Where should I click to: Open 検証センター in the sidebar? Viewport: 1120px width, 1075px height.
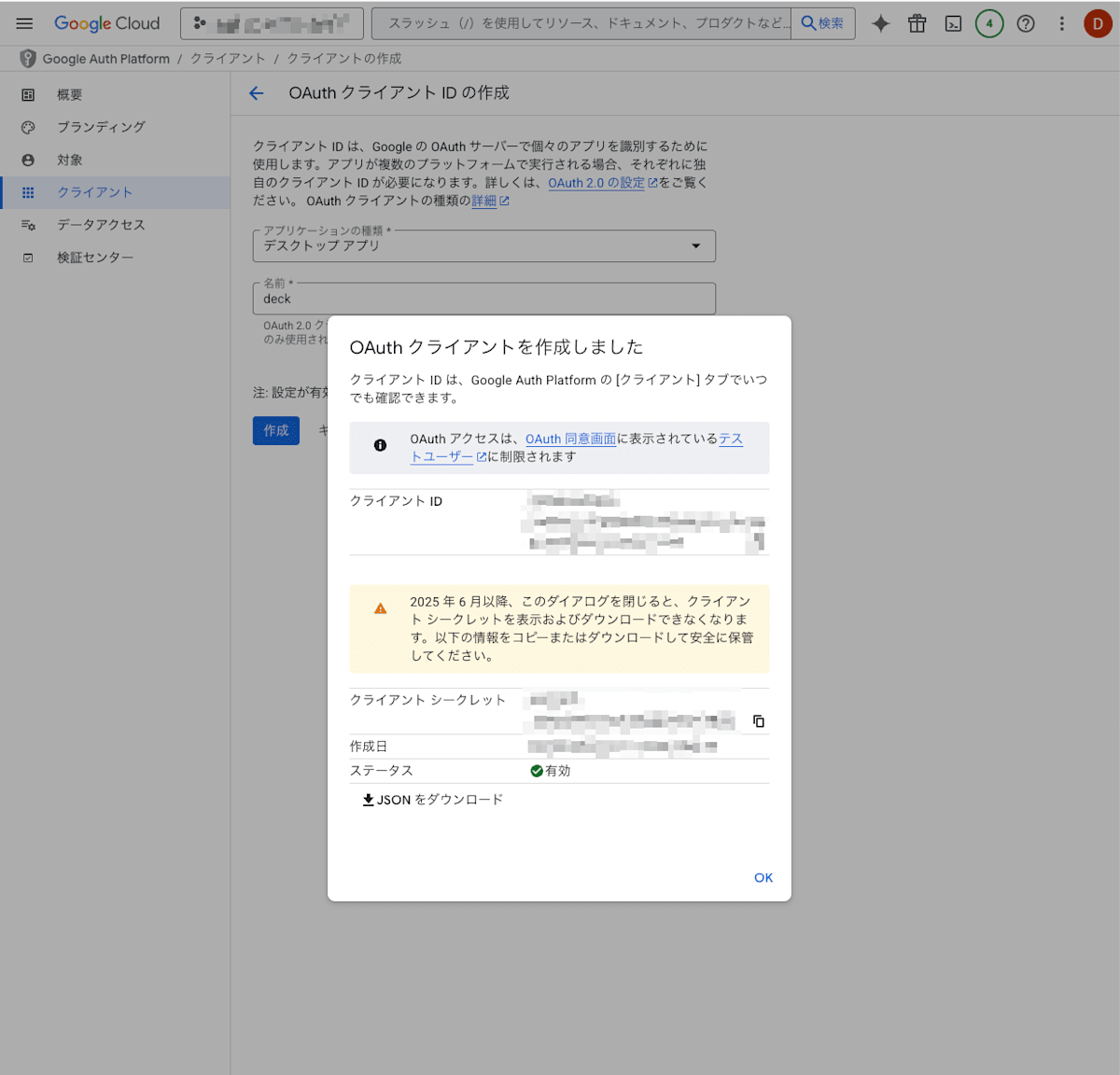pos(115,258)
